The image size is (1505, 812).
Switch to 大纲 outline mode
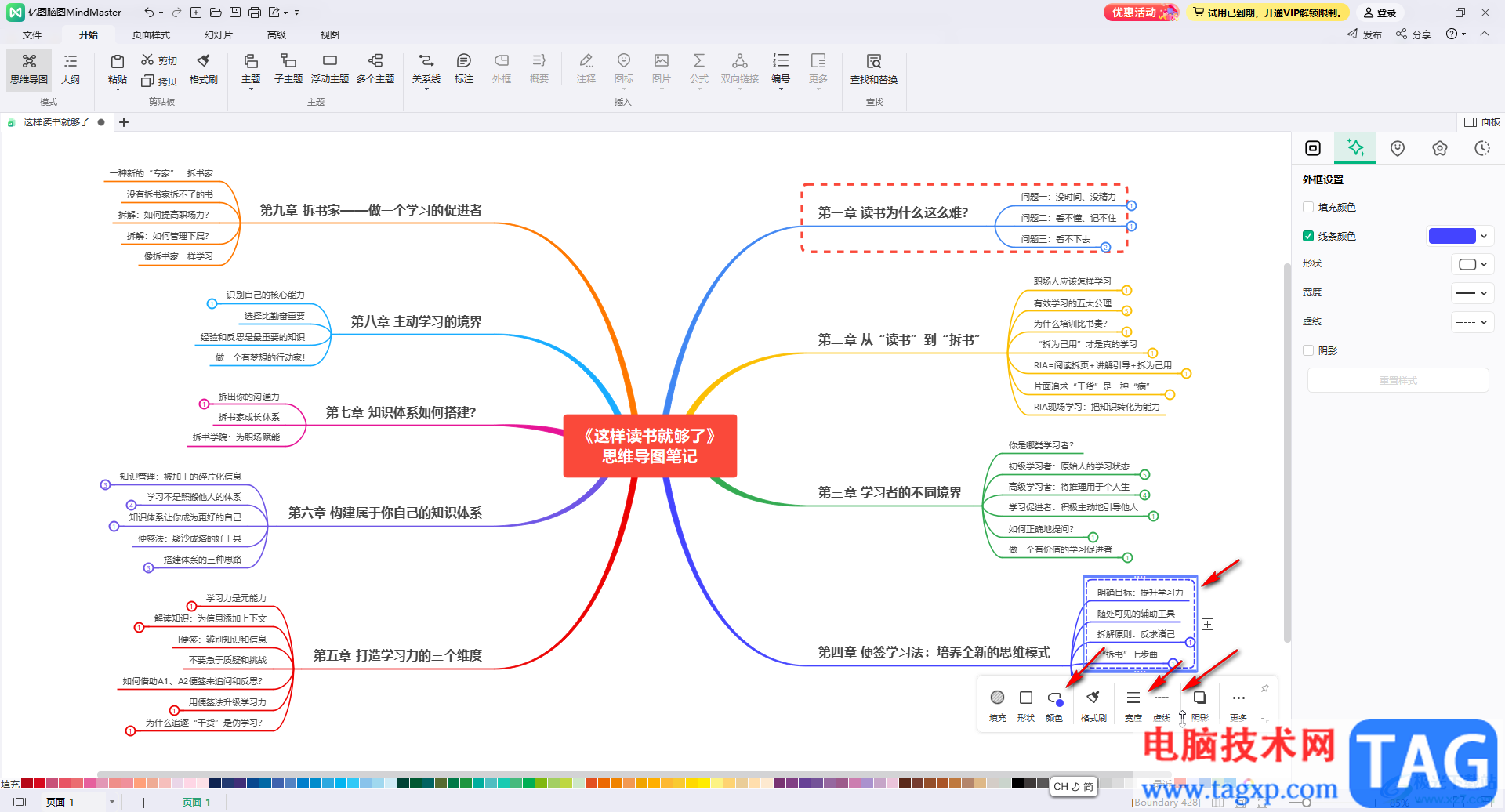(71, 70)
